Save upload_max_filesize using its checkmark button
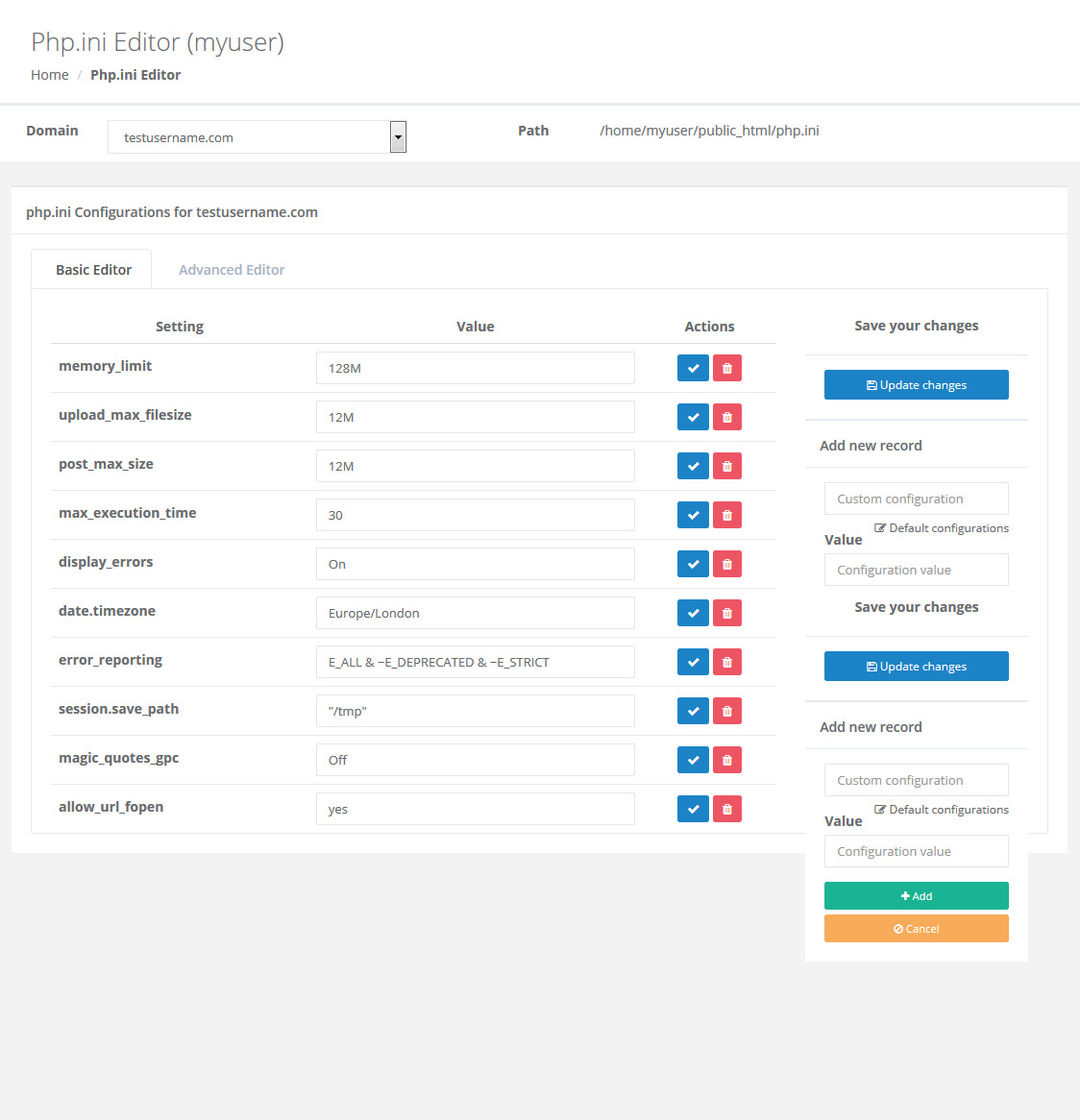The image size is (1080, 1120). pos(693,417)
